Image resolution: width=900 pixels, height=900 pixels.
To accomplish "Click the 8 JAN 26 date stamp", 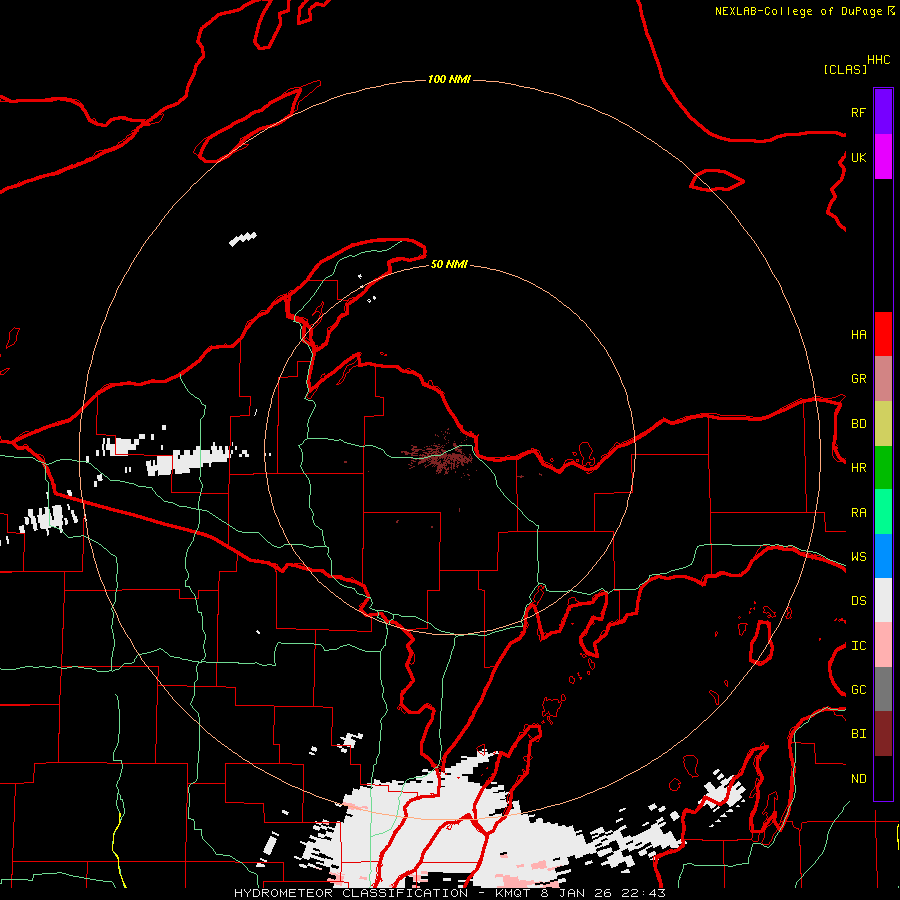I will (x=579, y=893).
